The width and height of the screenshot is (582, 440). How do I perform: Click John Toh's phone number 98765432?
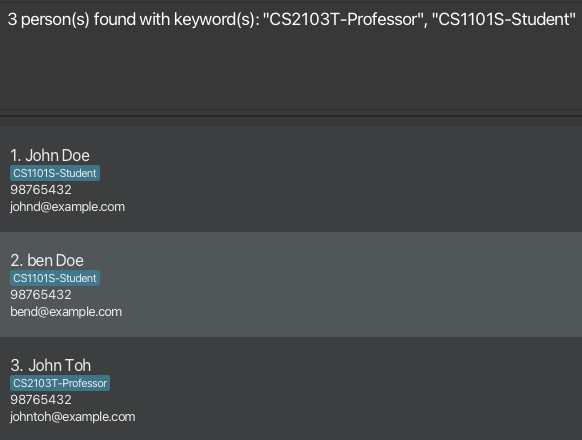pos(41,400)
